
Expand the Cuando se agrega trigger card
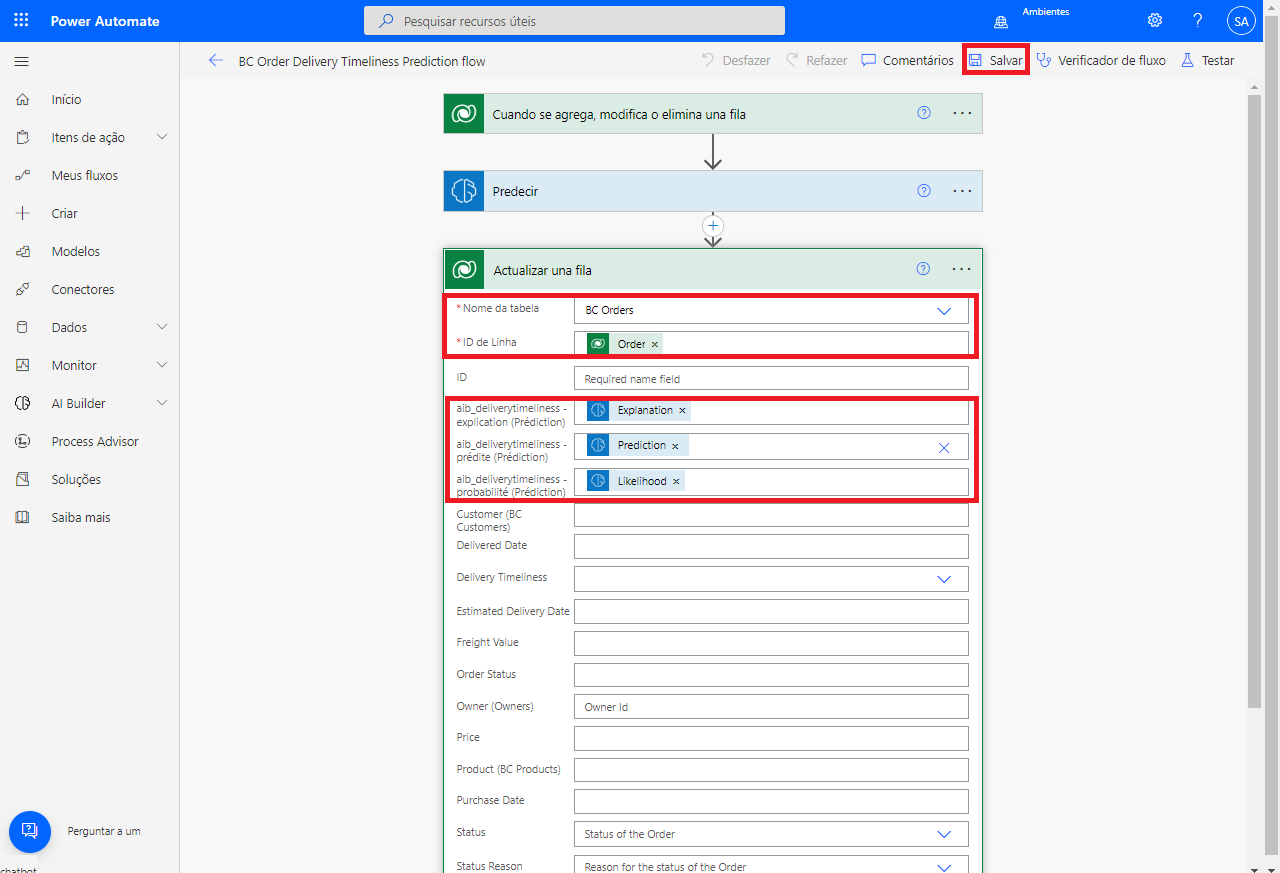pyautogui.click(x=713, y=114)
